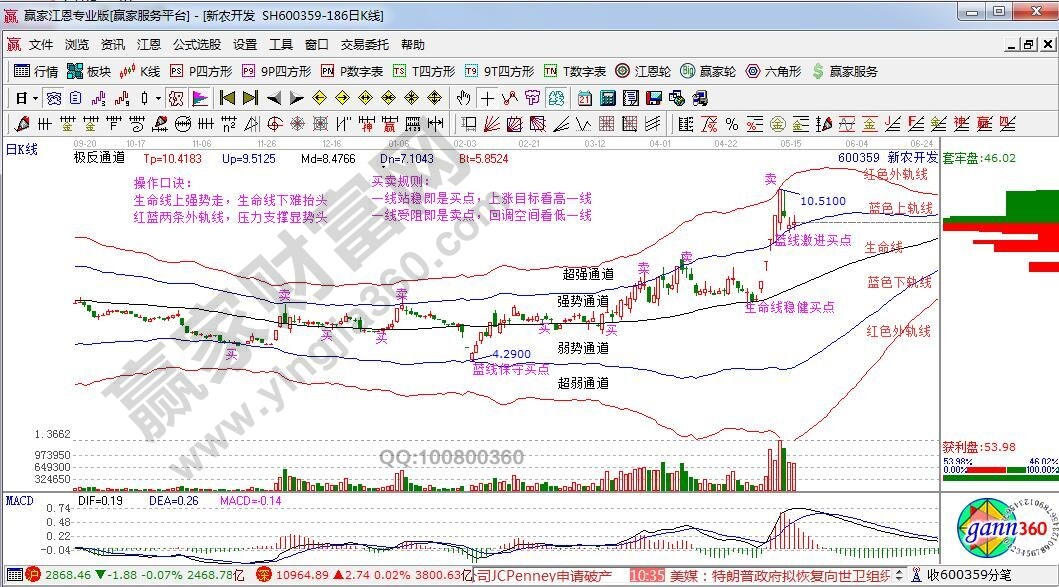Open the K线 candlestick chart view

140,71
